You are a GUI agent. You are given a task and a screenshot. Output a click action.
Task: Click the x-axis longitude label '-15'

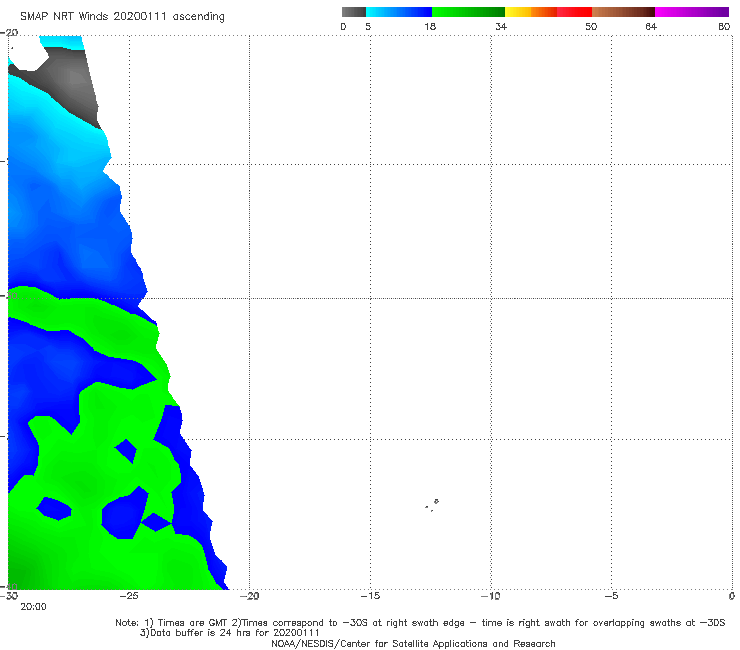pyautogui.click(x=370, y=596)
